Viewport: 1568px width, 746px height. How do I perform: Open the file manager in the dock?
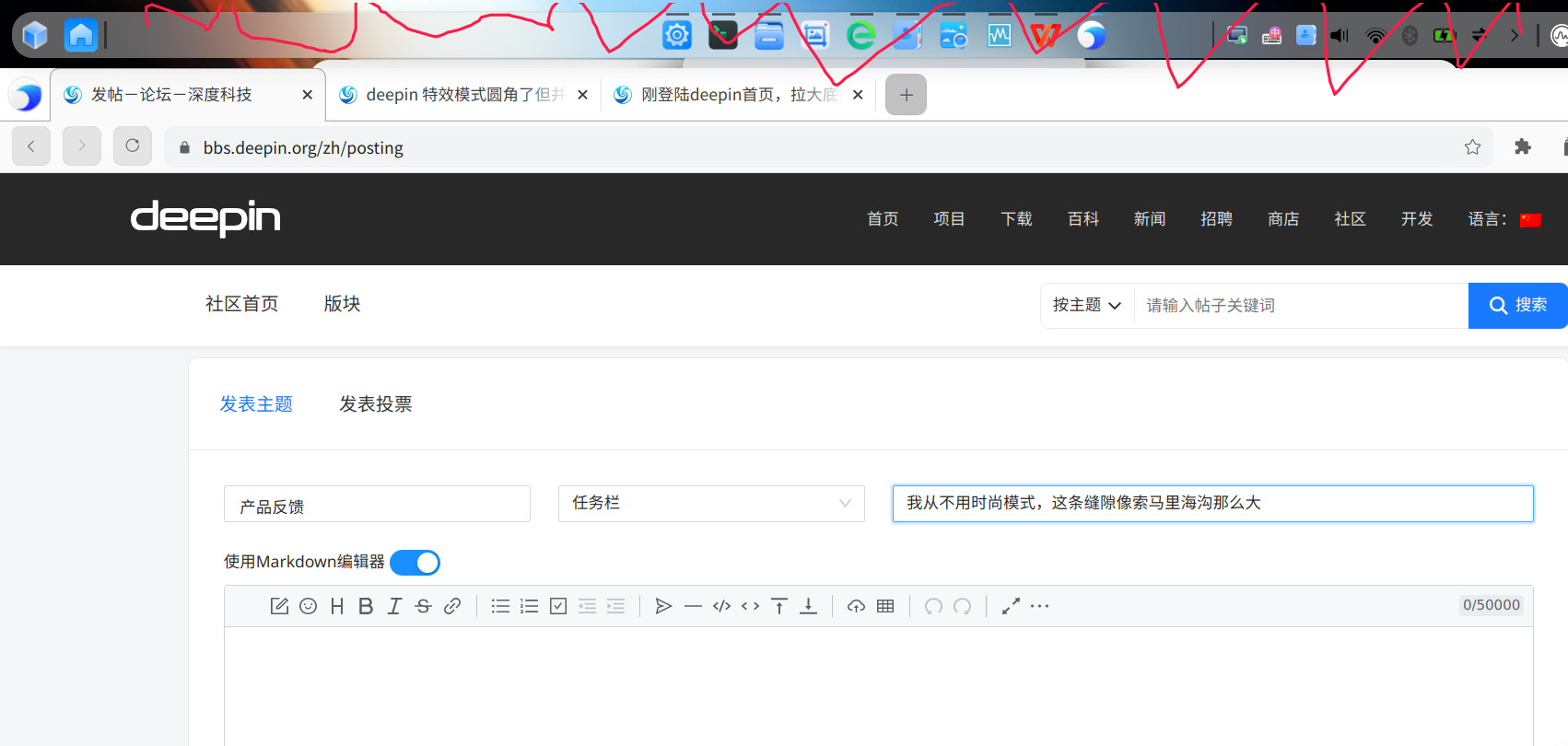pos(769,35)
